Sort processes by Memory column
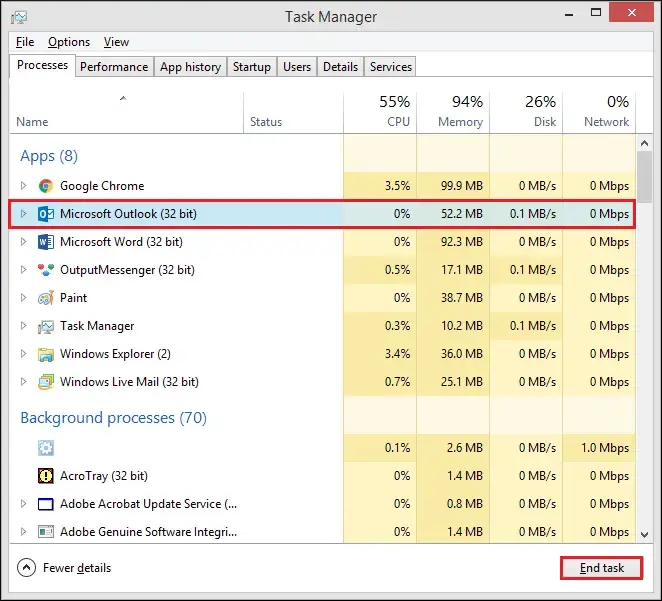The image size is (662, 601). [x=453, y=113]
